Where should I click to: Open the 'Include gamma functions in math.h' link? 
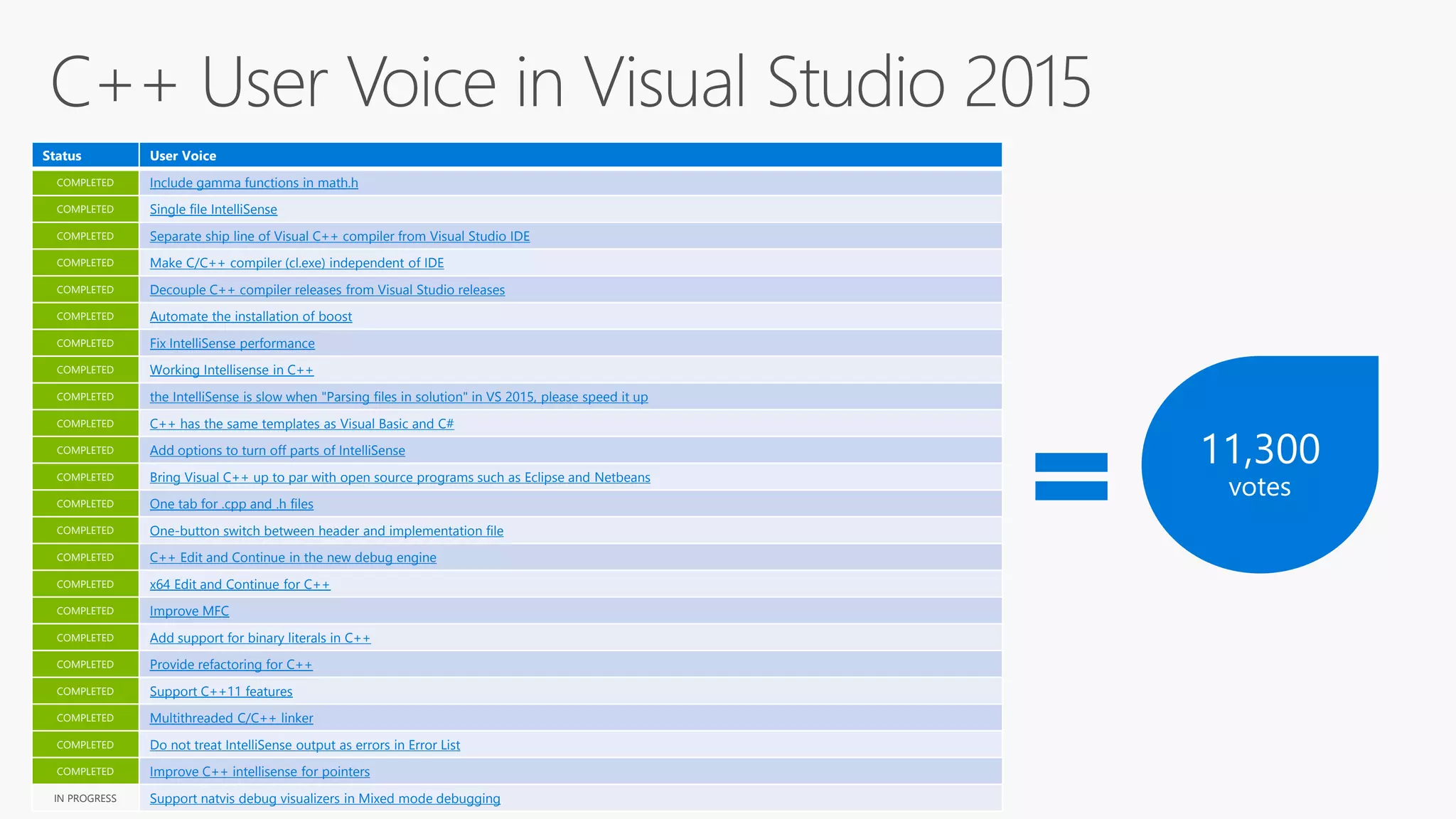click(254, 183)
